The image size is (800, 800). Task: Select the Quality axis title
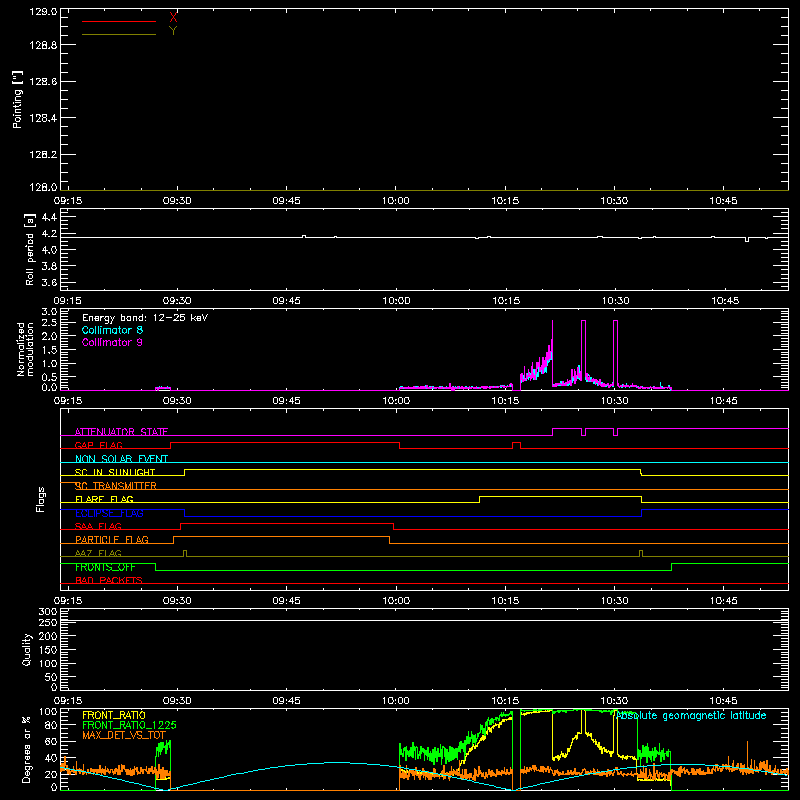click(x=27, y=649)
